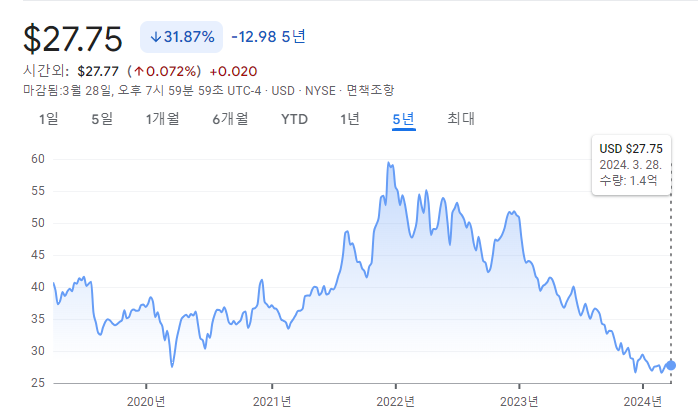The width and height of the screenshot is (698, 420).
Task: Show the 1개월 chart range
Action: [x=162, y=119]
